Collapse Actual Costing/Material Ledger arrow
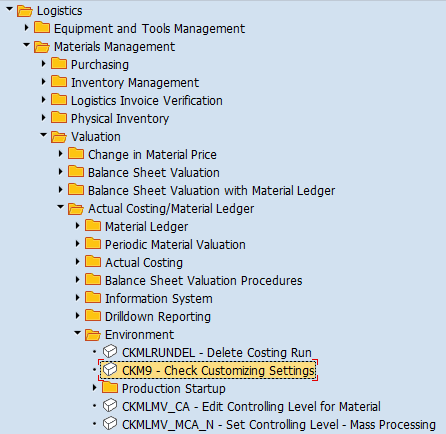Viewport: 446px width, 434px height. (x=61, y=207)
